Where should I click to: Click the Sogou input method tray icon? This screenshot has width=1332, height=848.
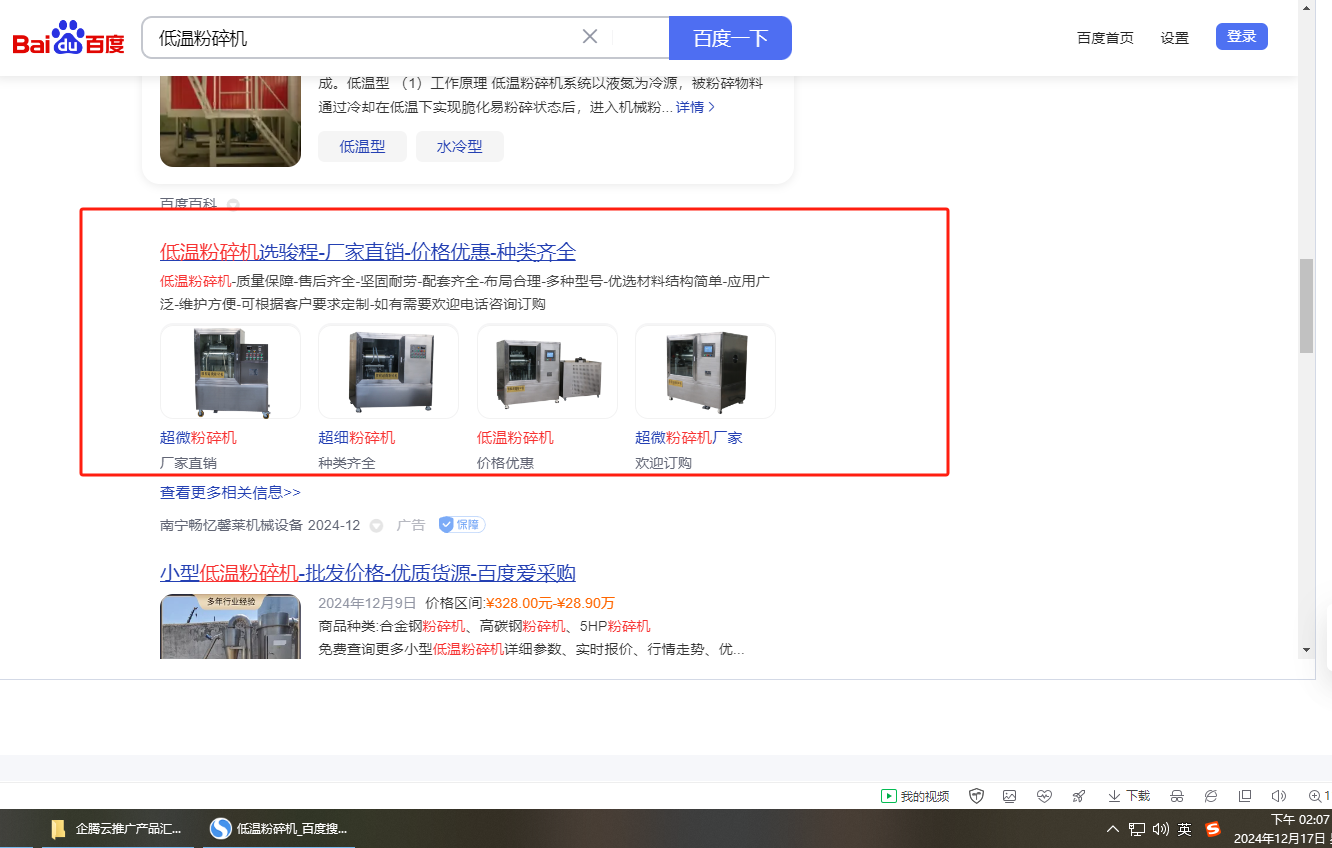click(x=1213, y=829)
